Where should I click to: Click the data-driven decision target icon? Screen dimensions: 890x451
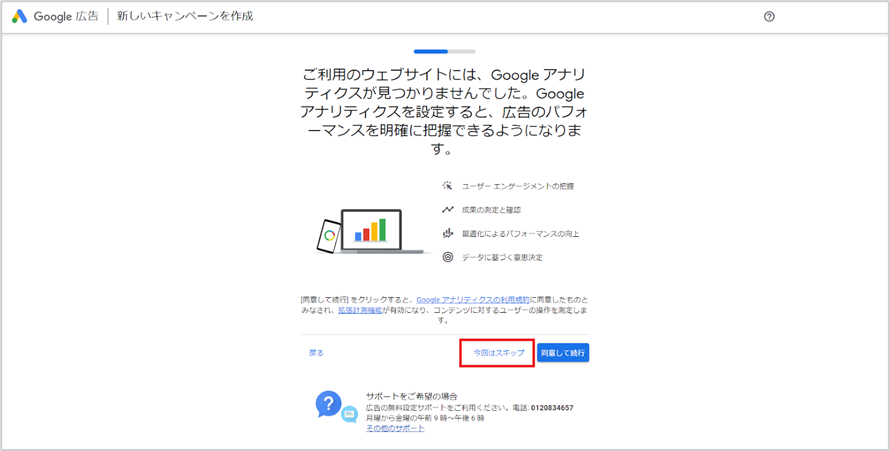448,257
